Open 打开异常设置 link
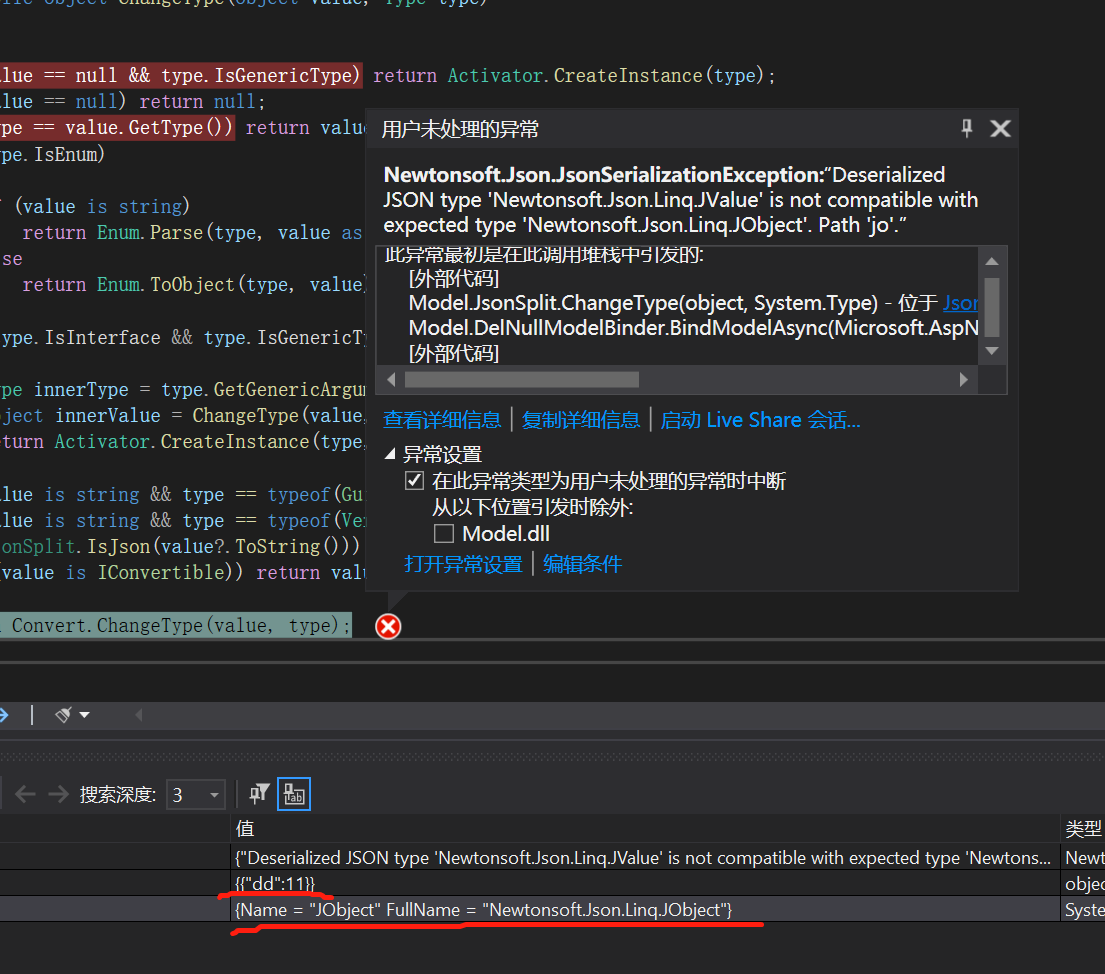Viewport: 1105px width, 974px height. pyautogui.click(x=463, y=564)
